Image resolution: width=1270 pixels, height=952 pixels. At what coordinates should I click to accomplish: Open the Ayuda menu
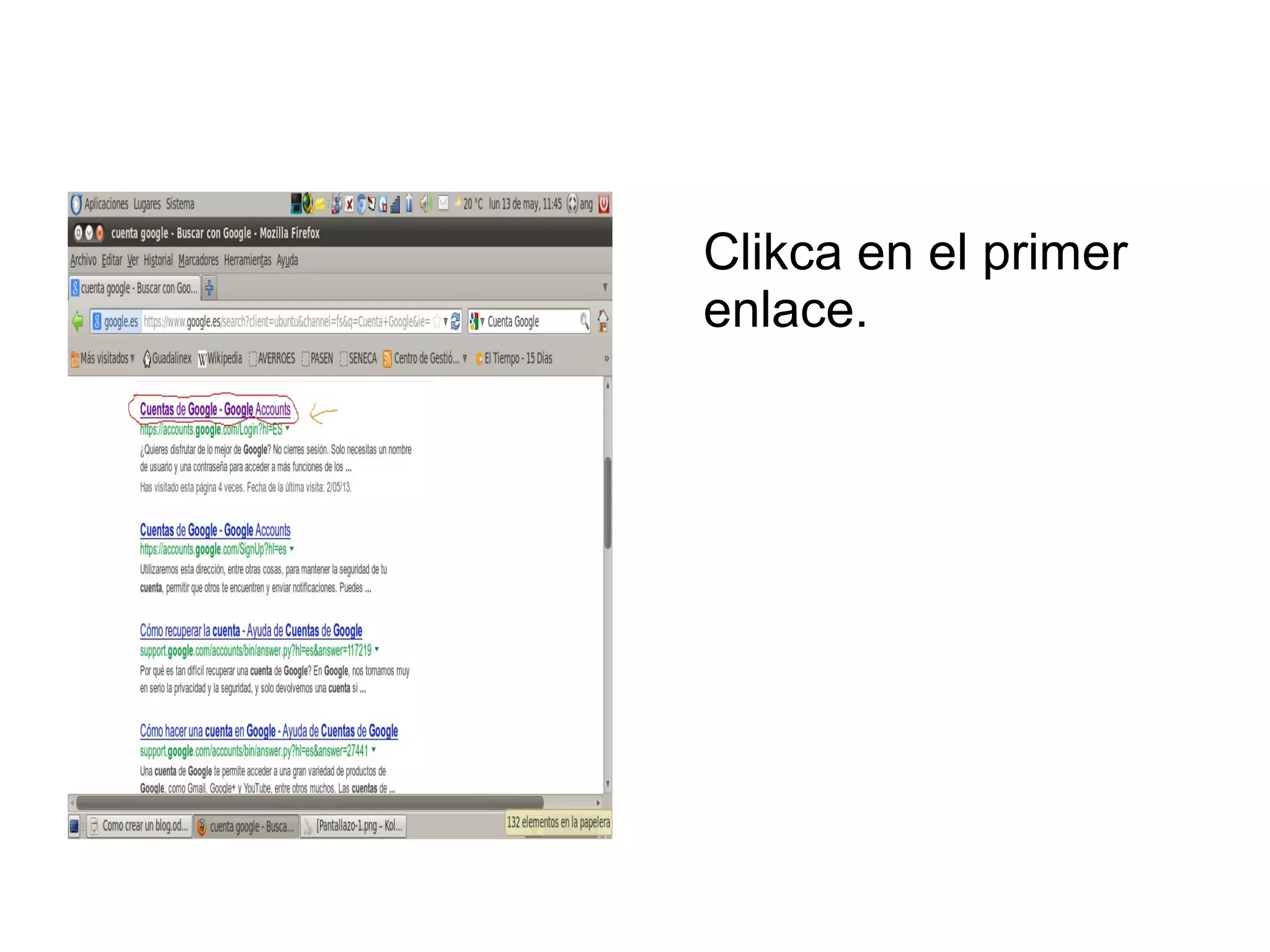[x=287, y=260]
